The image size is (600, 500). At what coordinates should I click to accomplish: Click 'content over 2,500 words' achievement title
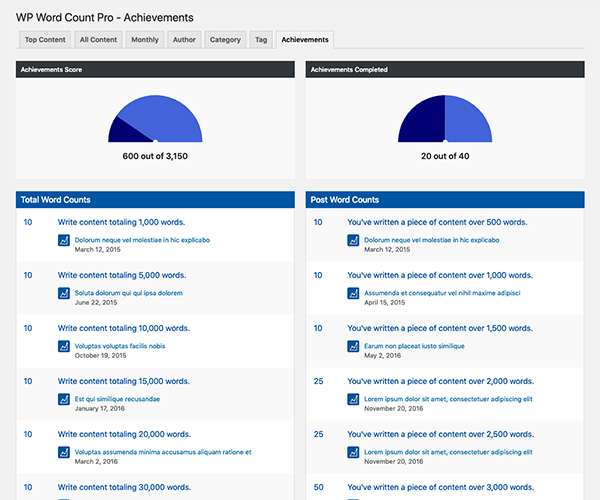[x=441, y=434]
